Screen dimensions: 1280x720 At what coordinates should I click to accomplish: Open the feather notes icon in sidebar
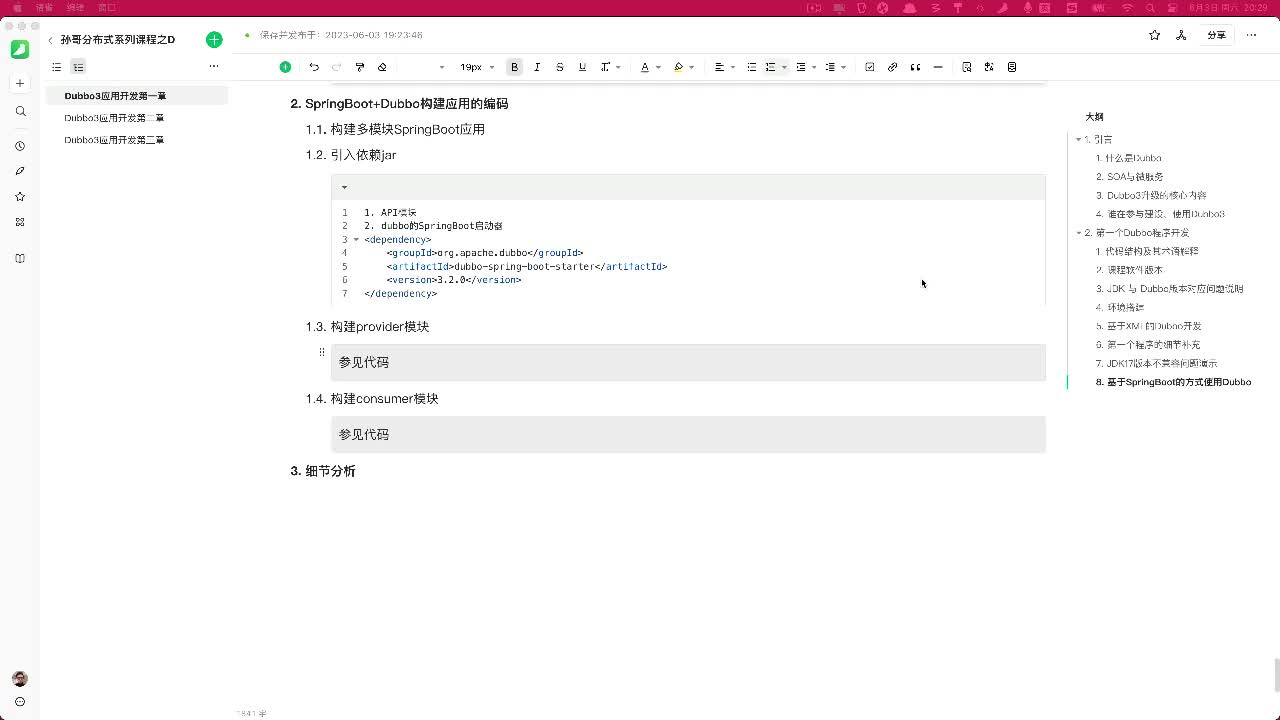(20, 171)
